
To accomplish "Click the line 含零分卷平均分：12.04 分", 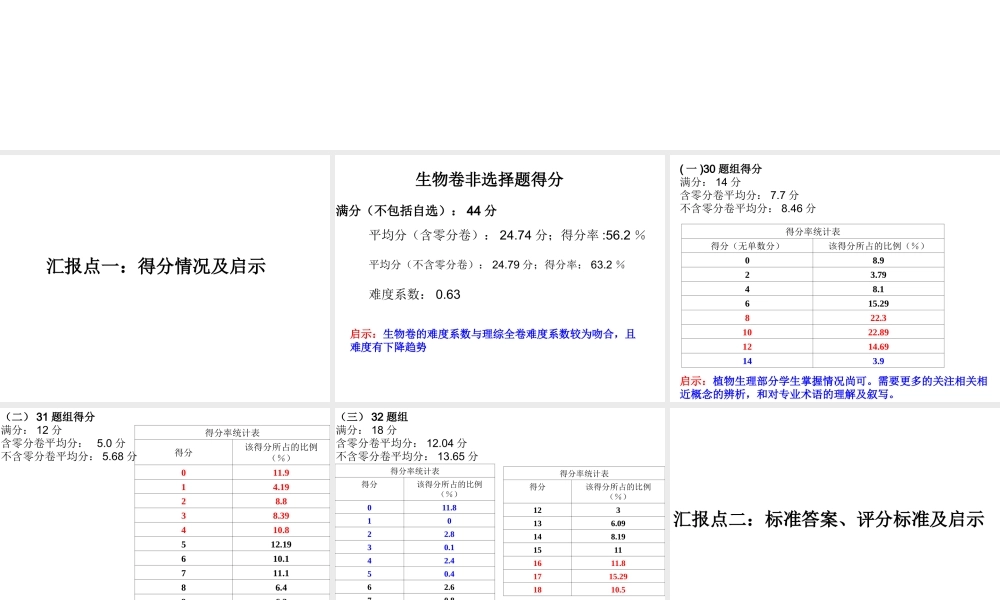I will tap(402, 443).
